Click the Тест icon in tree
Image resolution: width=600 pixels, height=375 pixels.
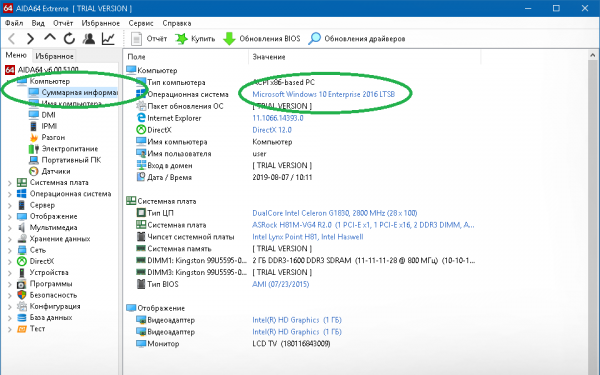[22, 329]
